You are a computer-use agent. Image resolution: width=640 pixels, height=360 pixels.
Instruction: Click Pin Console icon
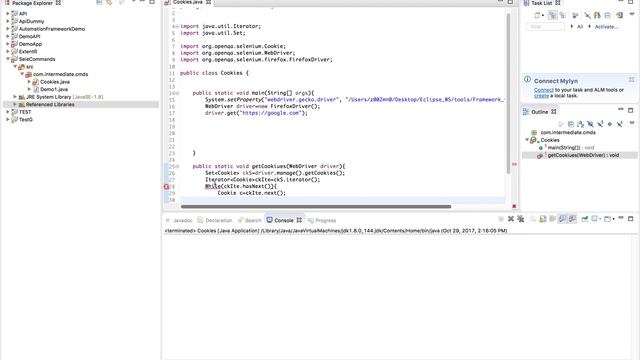584,219
